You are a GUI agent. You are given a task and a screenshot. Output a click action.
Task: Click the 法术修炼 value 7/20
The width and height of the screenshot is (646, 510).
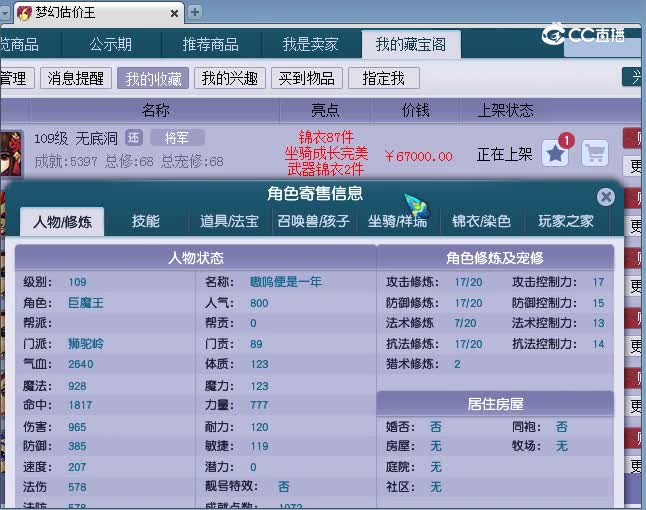pos(465,323)
